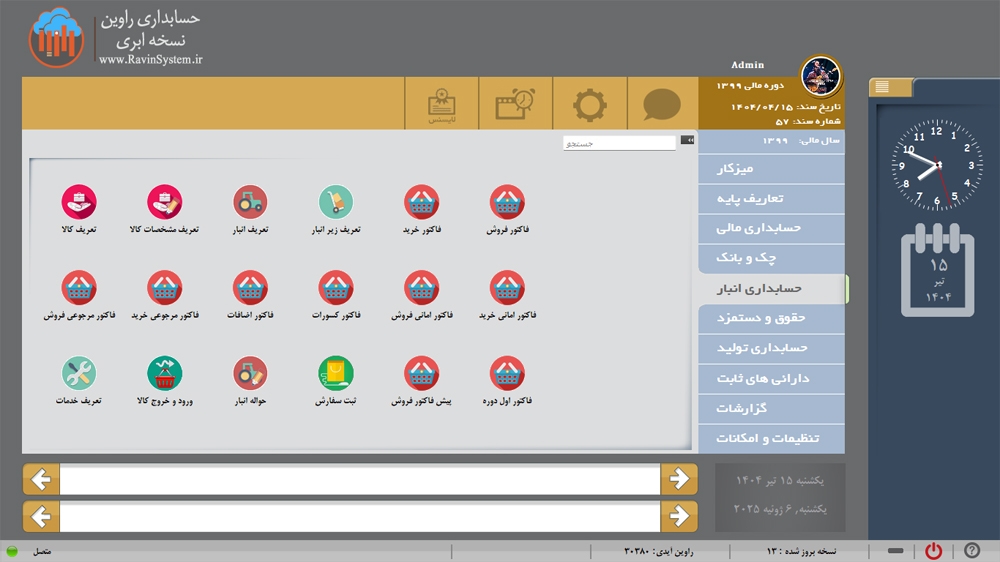Open the فاکتور فروش sales invoice icon
Screen dimensions: 1000x562
[x=507, y=203]
